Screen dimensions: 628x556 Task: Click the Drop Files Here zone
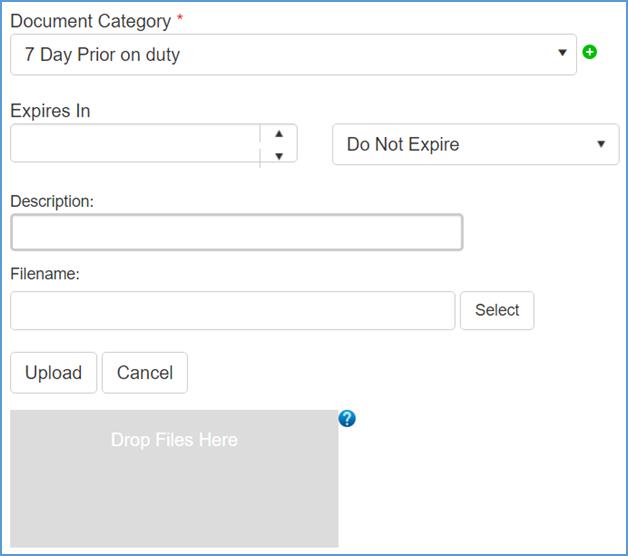174,478
